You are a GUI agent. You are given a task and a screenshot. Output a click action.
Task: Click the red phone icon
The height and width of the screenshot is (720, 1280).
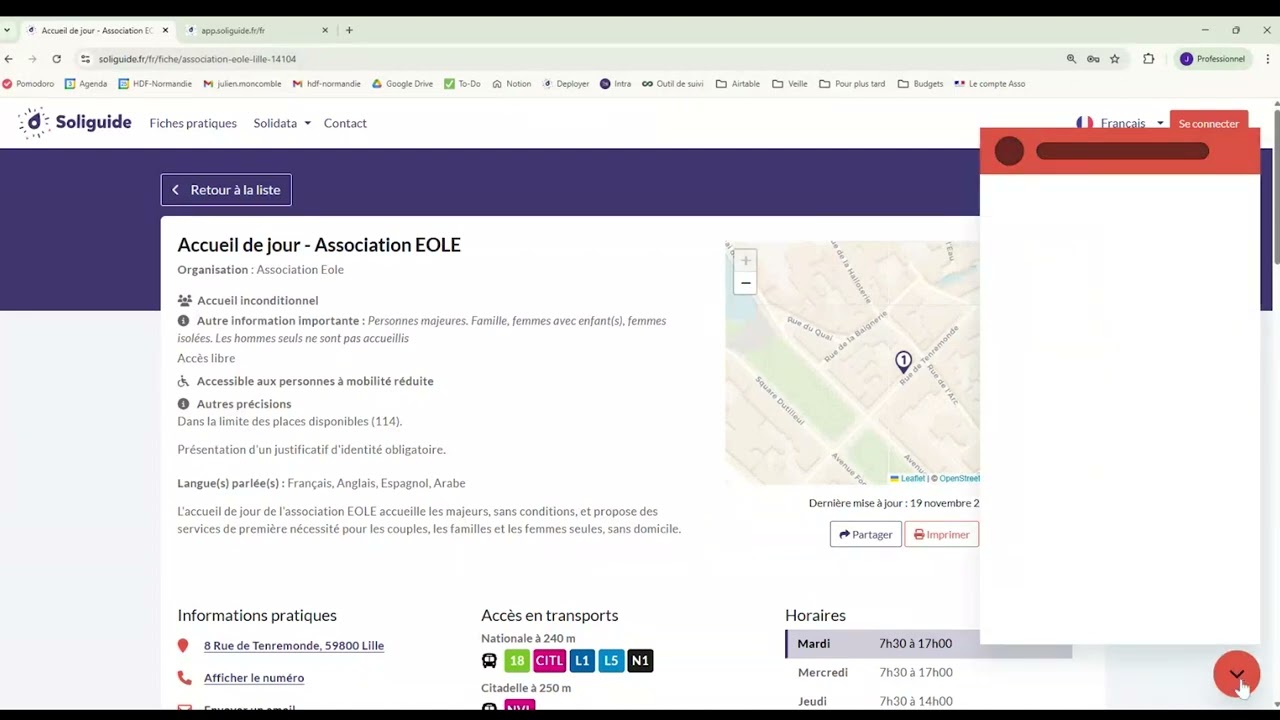click(x=184, y=678)
